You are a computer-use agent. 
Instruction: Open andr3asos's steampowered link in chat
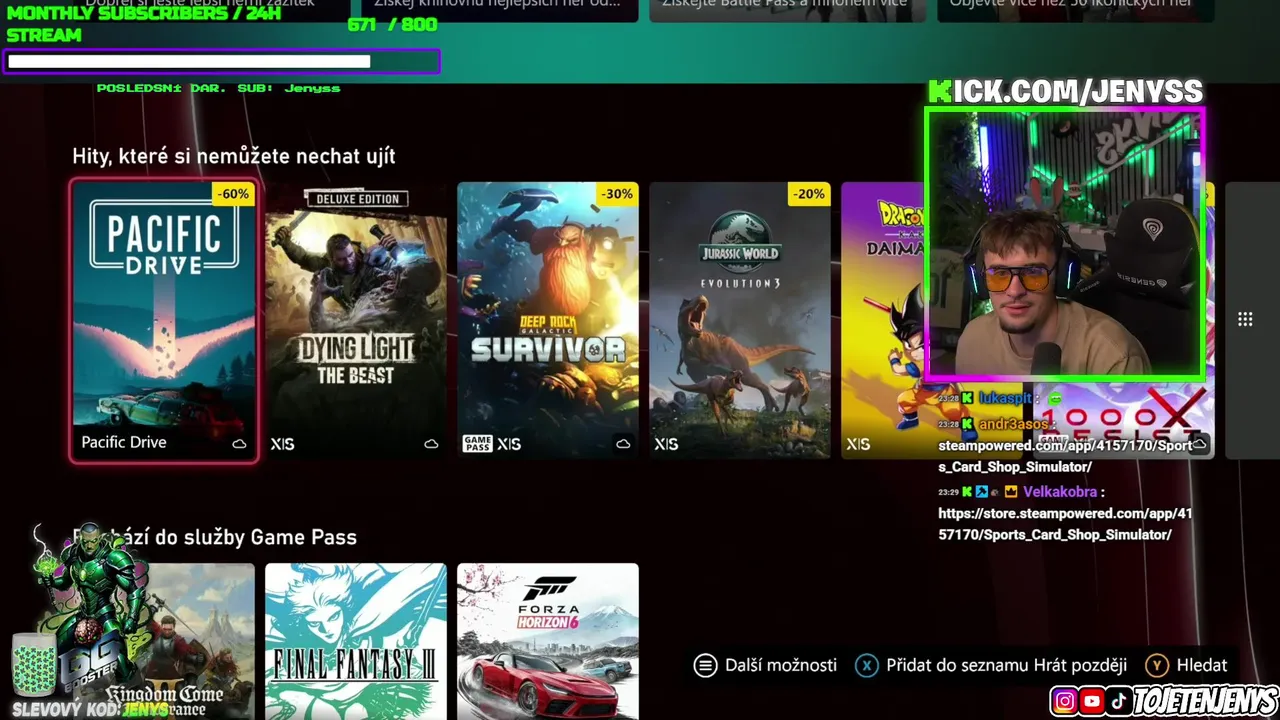1065,456
